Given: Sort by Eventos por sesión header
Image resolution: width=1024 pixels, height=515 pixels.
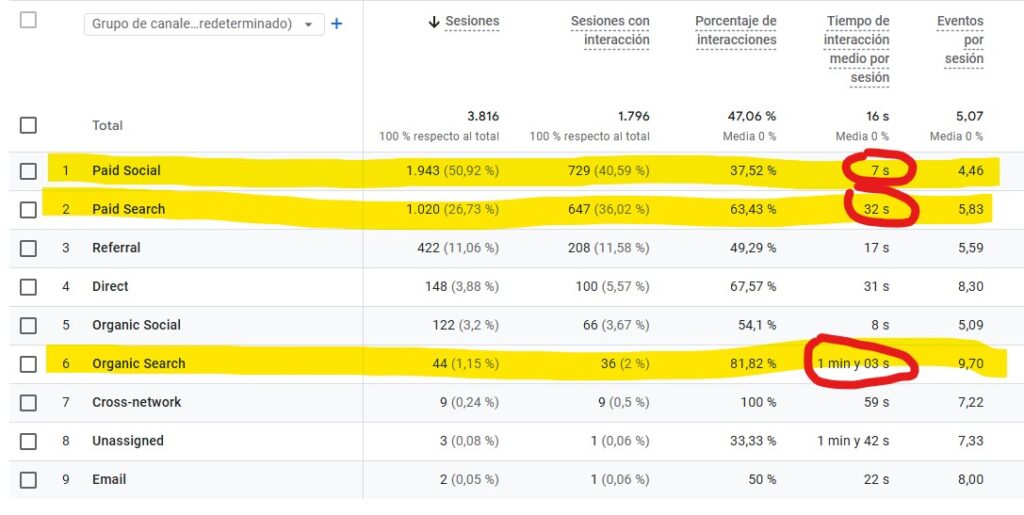Looking at the screenshot, I should [960, 40].
